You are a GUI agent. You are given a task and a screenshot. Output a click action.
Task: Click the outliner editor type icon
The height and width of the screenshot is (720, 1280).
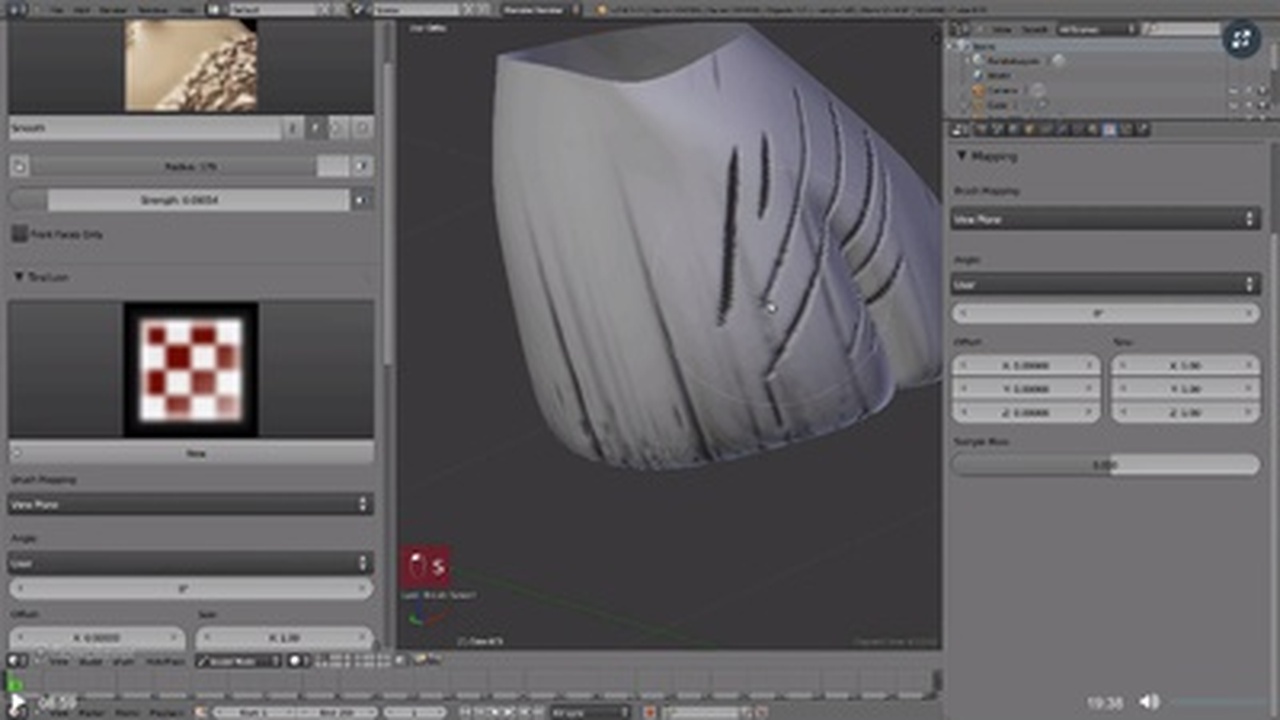point(960,29)
